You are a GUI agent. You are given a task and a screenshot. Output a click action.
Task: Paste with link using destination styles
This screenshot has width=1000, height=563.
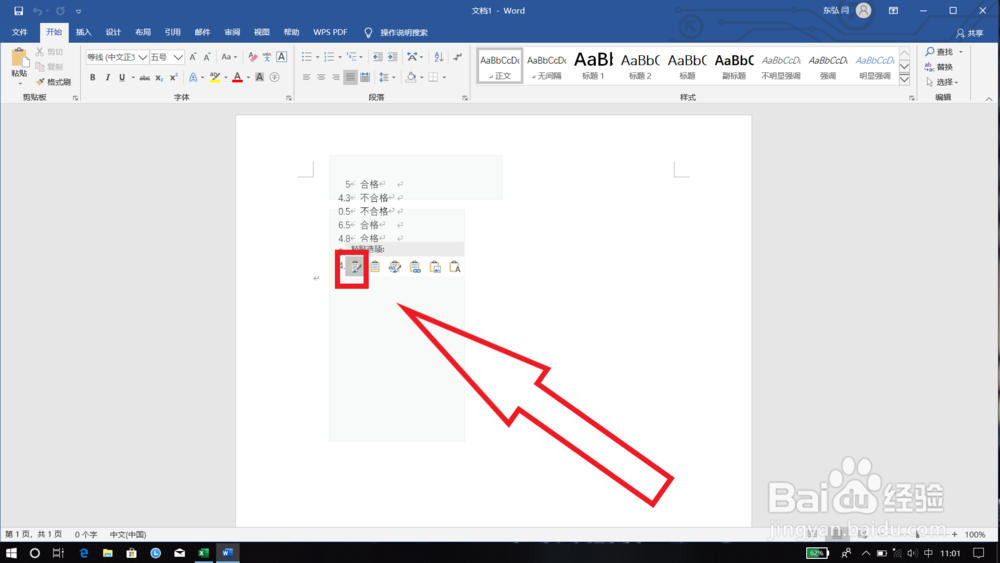tap(415, 267)
